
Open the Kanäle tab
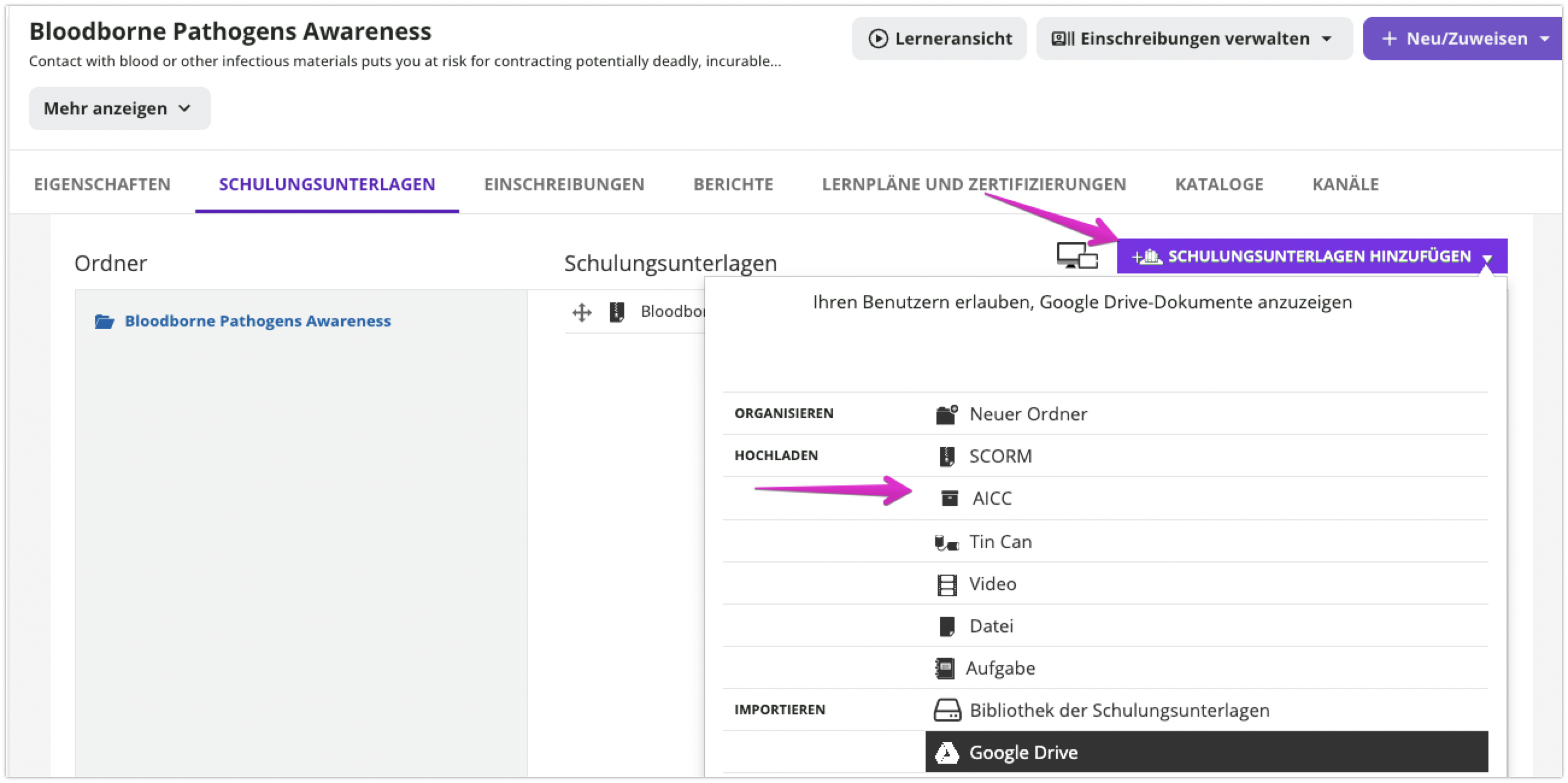[1345, 184]
